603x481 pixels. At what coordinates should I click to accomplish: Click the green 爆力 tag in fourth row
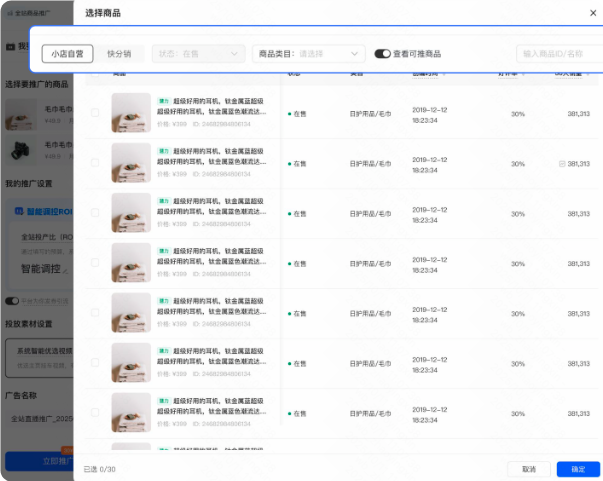pos(164,251)
